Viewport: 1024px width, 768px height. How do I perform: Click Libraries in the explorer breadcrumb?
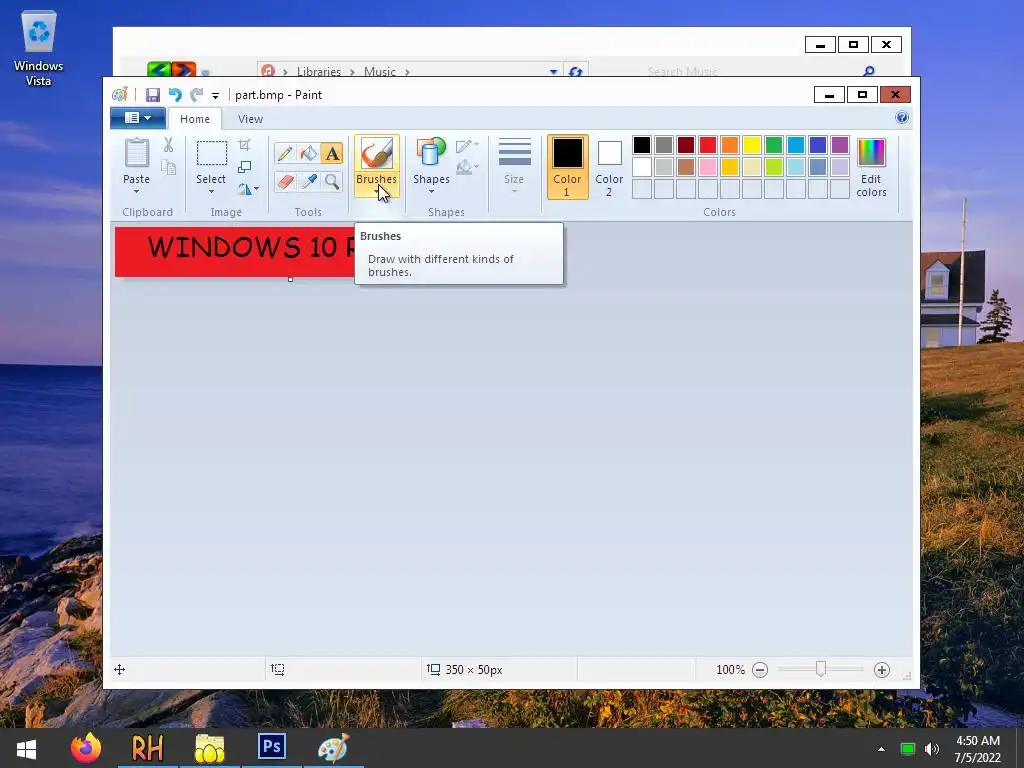pyautogui.click(x=319, y=71)
